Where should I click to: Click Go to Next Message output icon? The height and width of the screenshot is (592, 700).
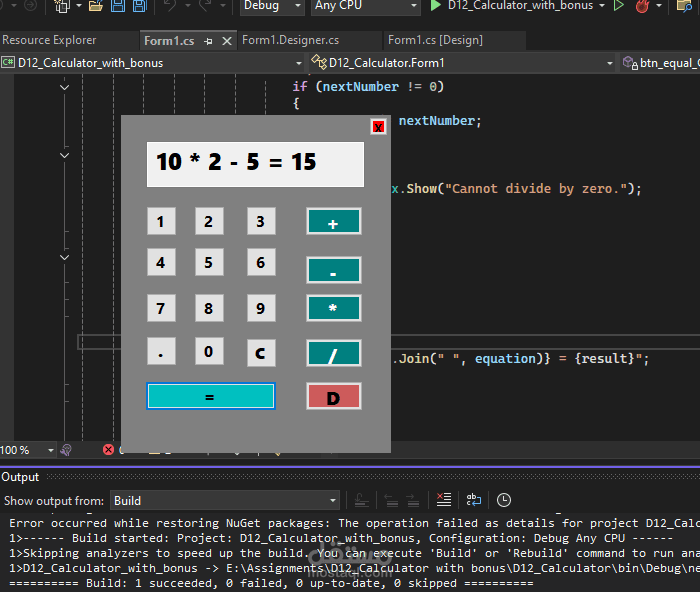pyautogui.click(x=413, y=500)
